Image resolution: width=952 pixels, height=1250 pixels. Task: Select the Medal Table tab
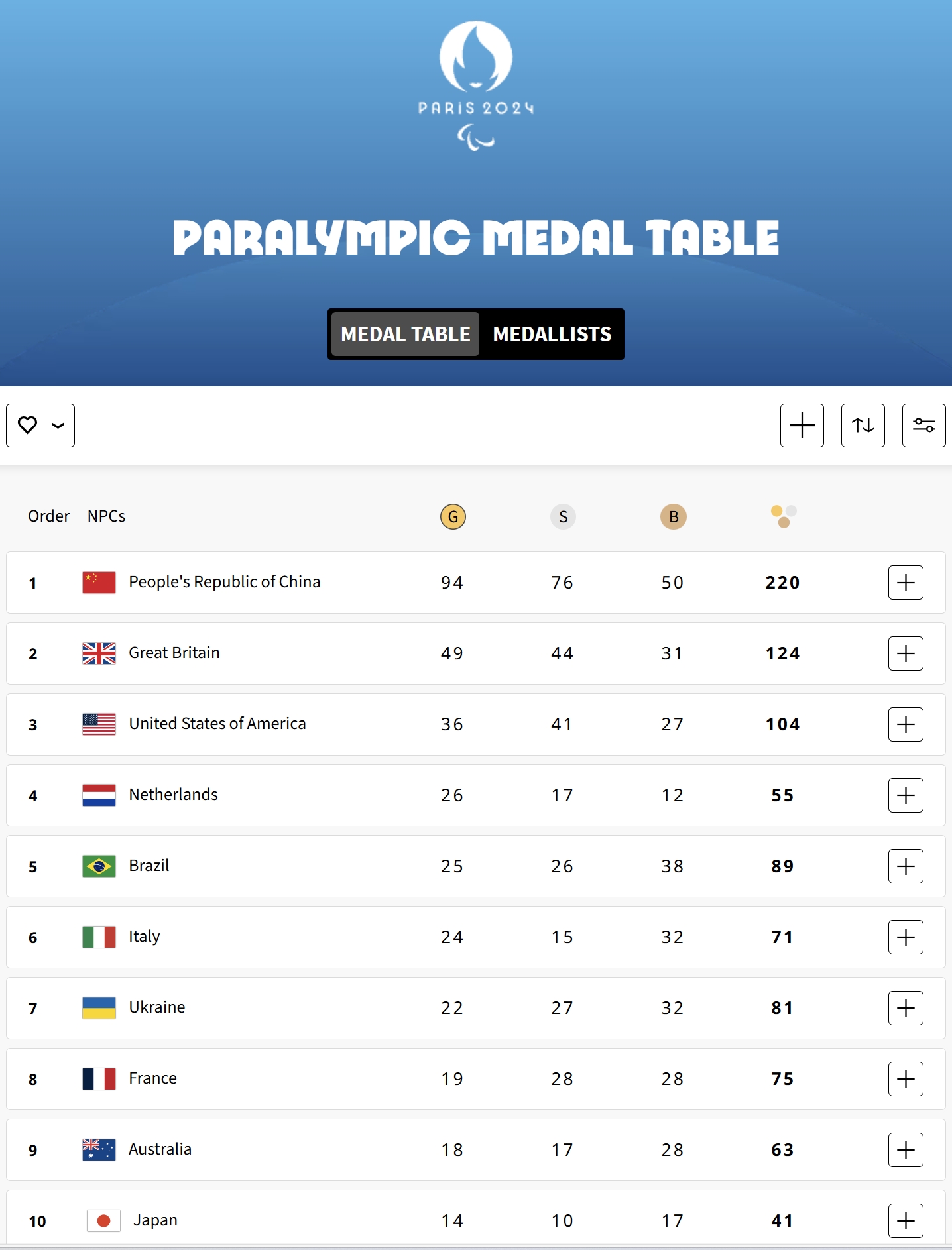pyautogui.click(x=405, y=334)
